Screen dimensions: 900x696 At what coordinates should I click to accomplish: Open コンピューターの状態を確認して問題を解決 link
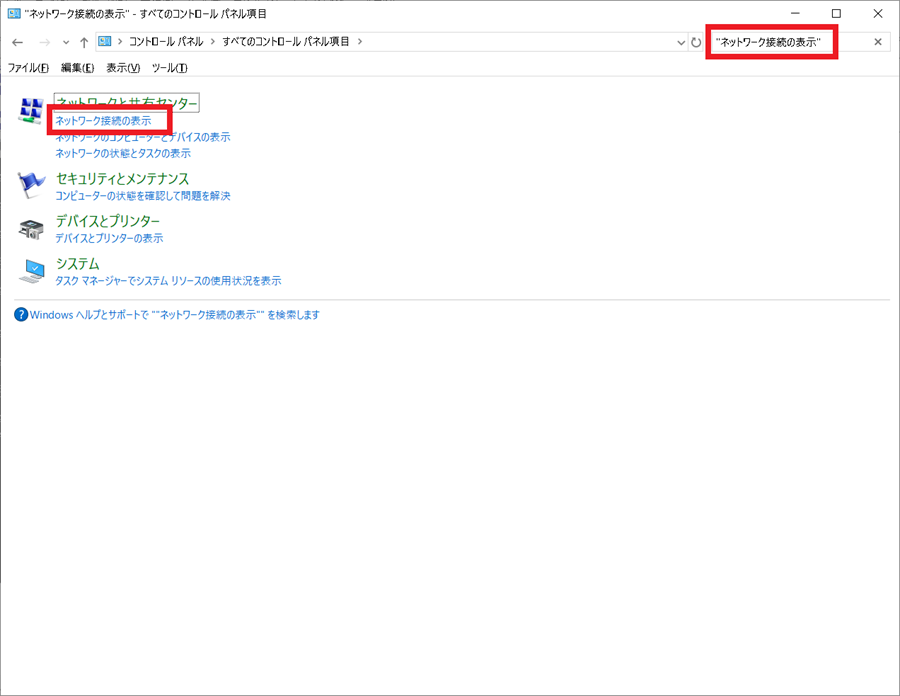142,196
